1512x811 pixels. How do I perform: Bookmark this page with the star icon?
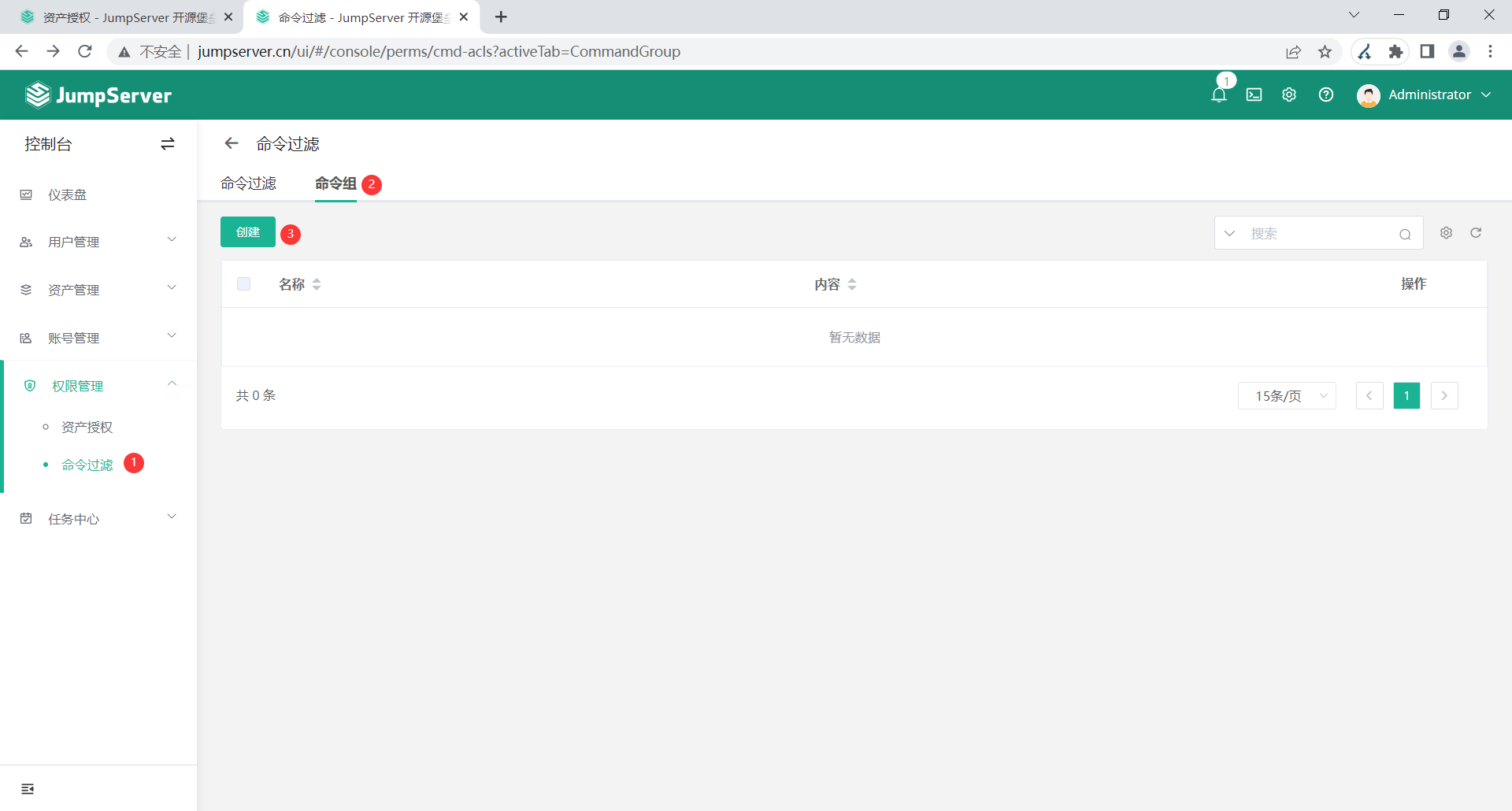click(1325, 51)
